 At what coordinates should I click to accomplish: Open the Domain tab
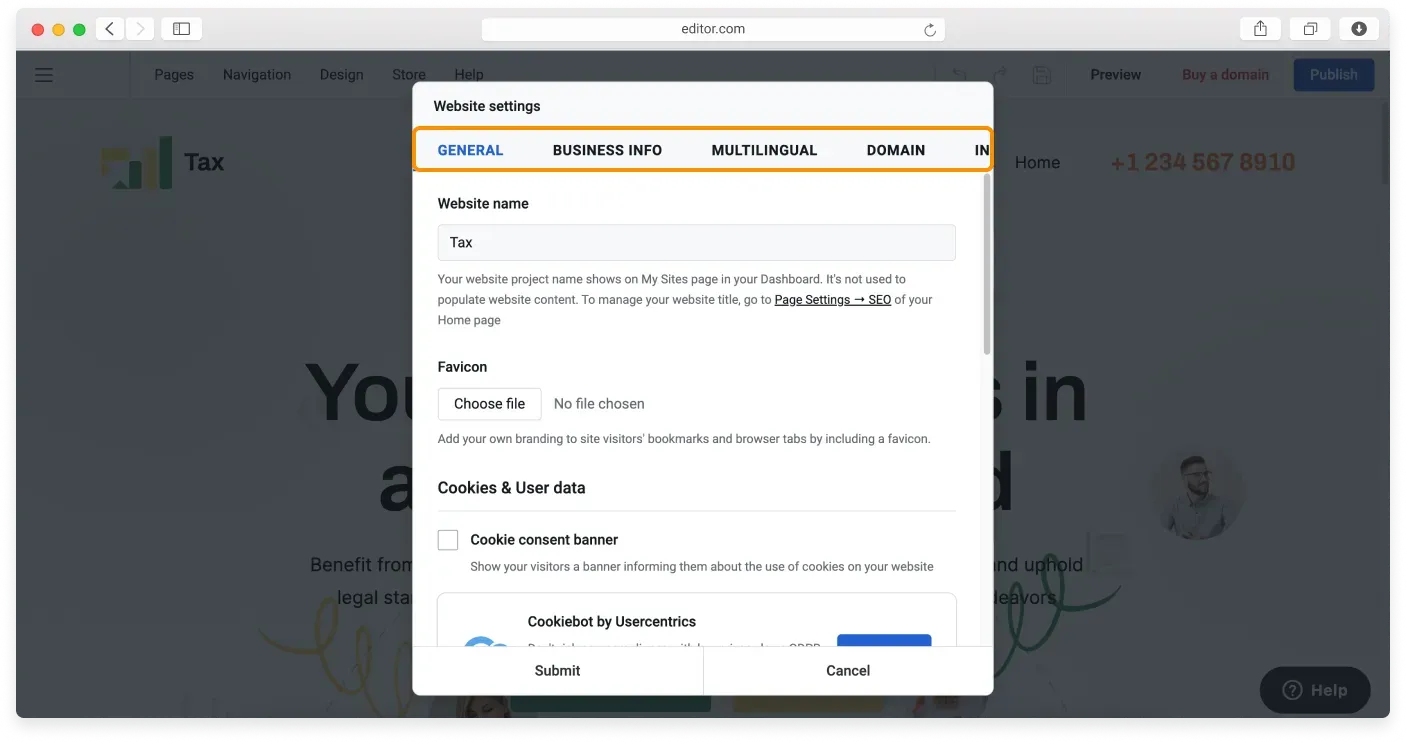click(x=896, y=150)
